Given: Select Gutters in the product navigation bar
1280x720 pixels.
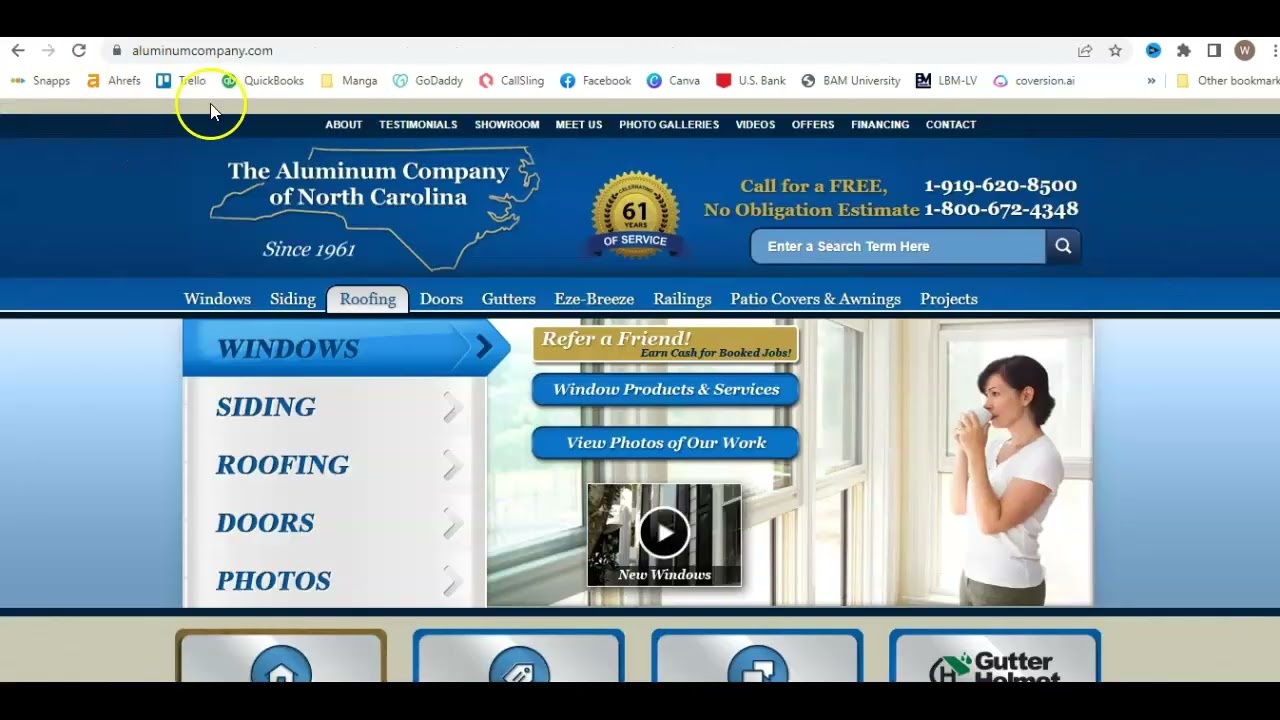Looking at the screenshot, I should click(509, 299).
